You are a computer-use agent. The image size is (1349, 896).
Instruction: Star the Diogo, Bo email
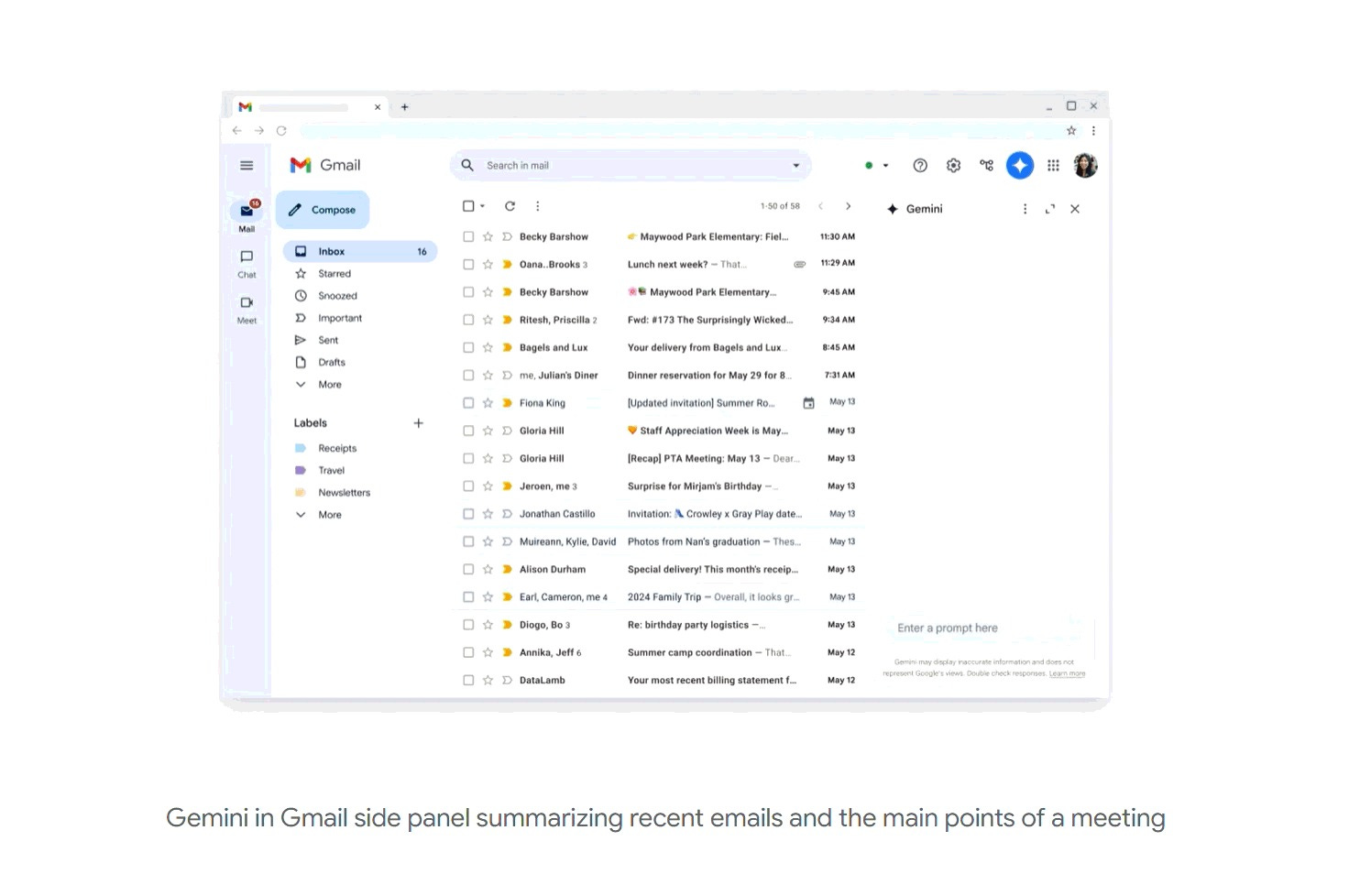coord(488,625)
